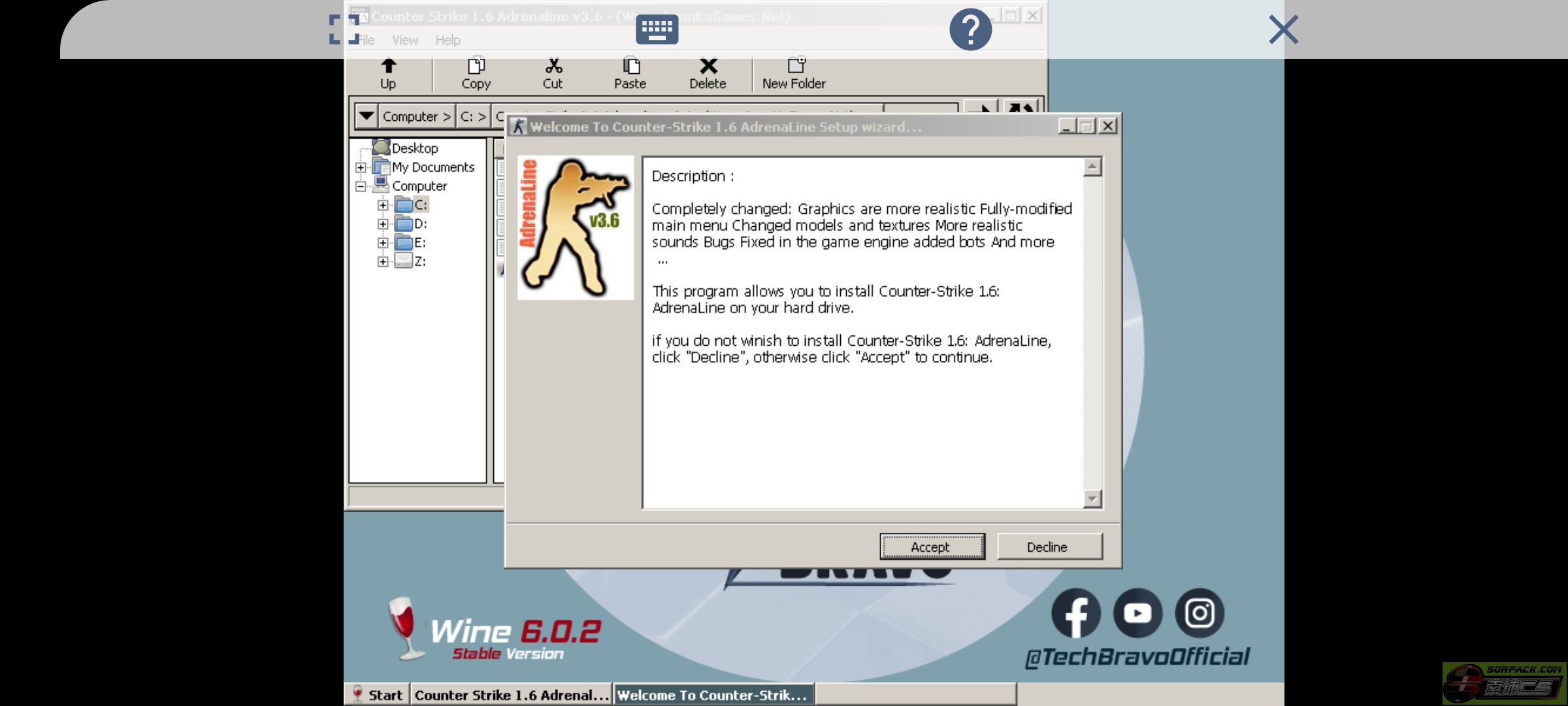This screenshot has width=1568, height=706.
Task: Open the address bar history dropdown arrow
Action: [x=367, y=116]
